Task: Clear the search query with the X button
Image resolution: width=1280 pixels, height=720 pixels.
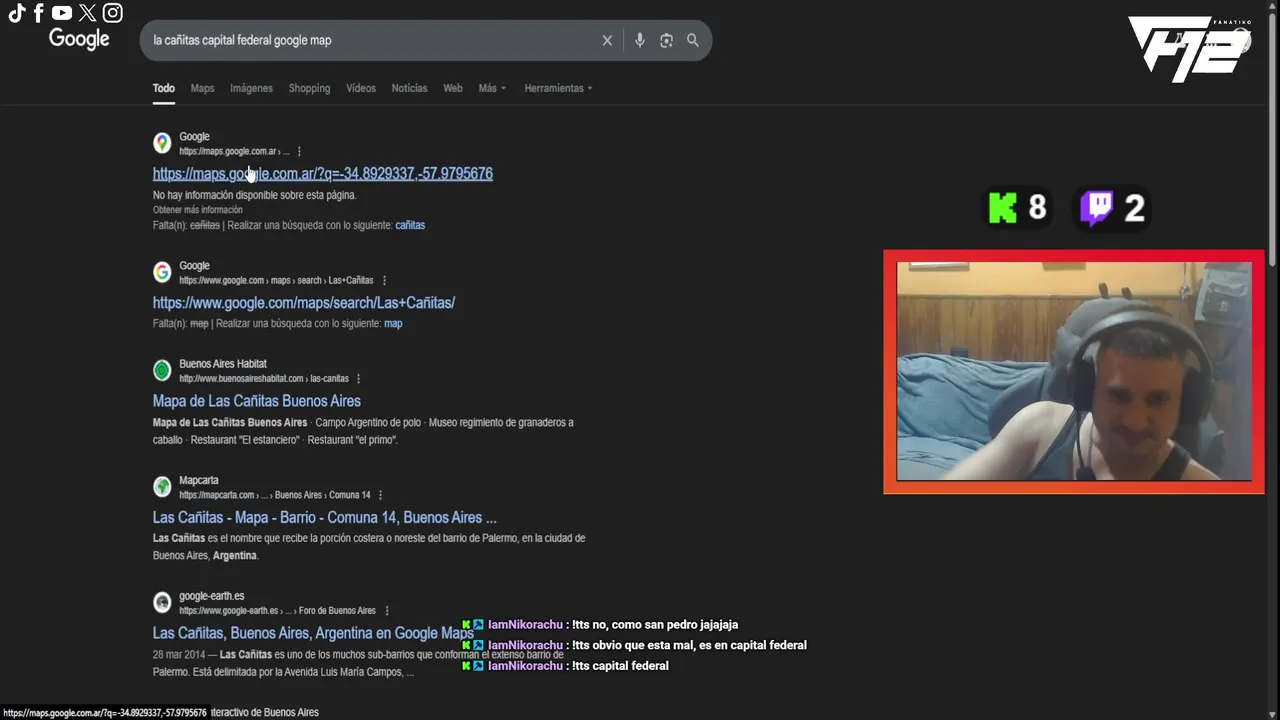Action: pyautogui.click(x=607, y=40)
